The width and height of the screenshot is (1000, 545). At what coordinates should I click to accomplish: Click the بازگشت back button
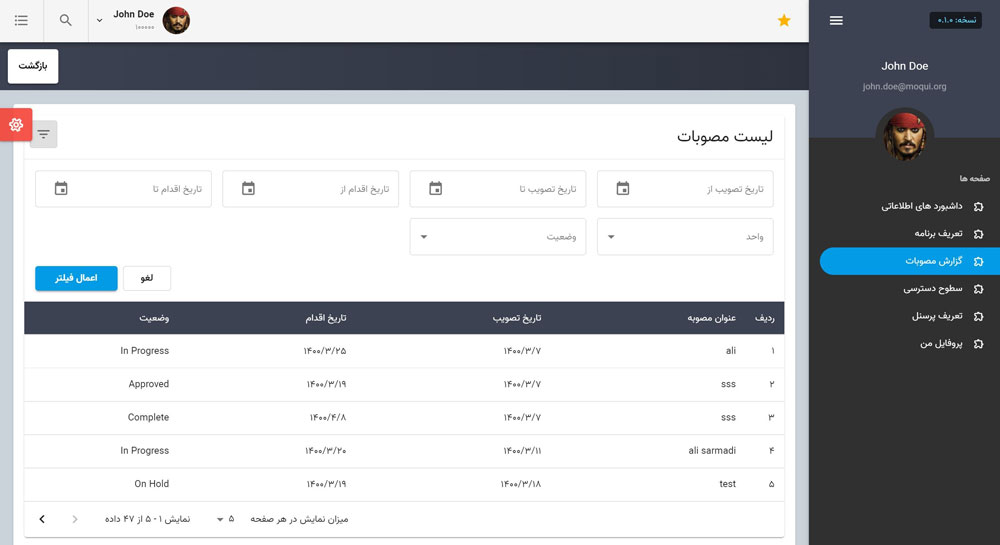coord(33,66)
